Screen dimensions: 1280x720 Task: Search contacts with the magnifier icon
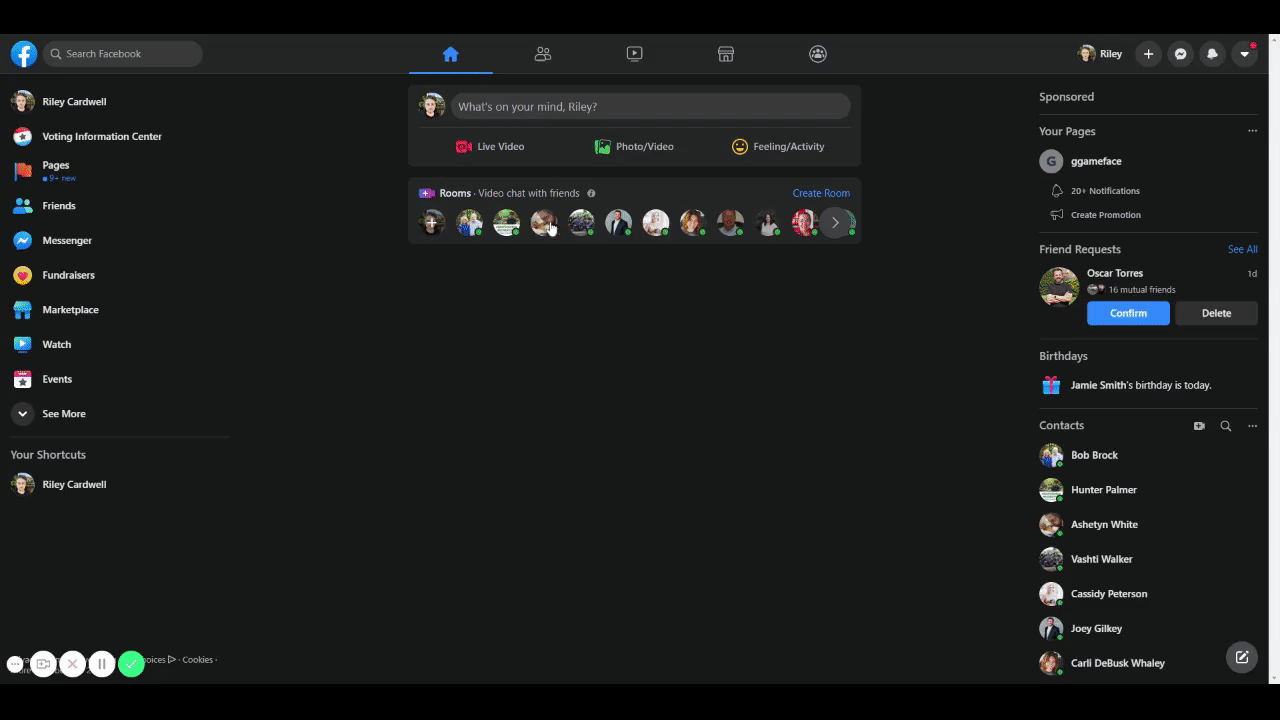[x=1226, y=426]
